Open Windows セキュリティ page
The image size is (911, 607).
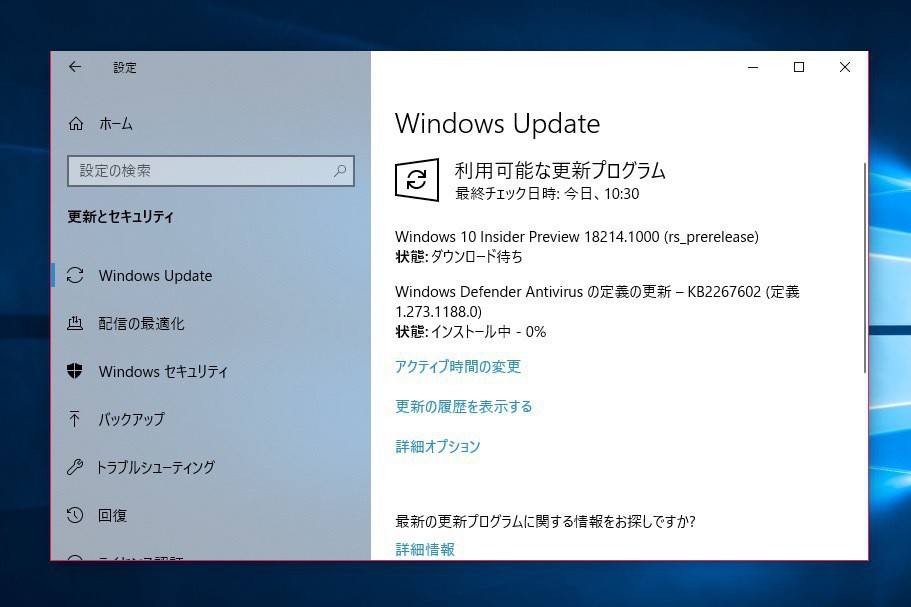(x=163, y=371)
